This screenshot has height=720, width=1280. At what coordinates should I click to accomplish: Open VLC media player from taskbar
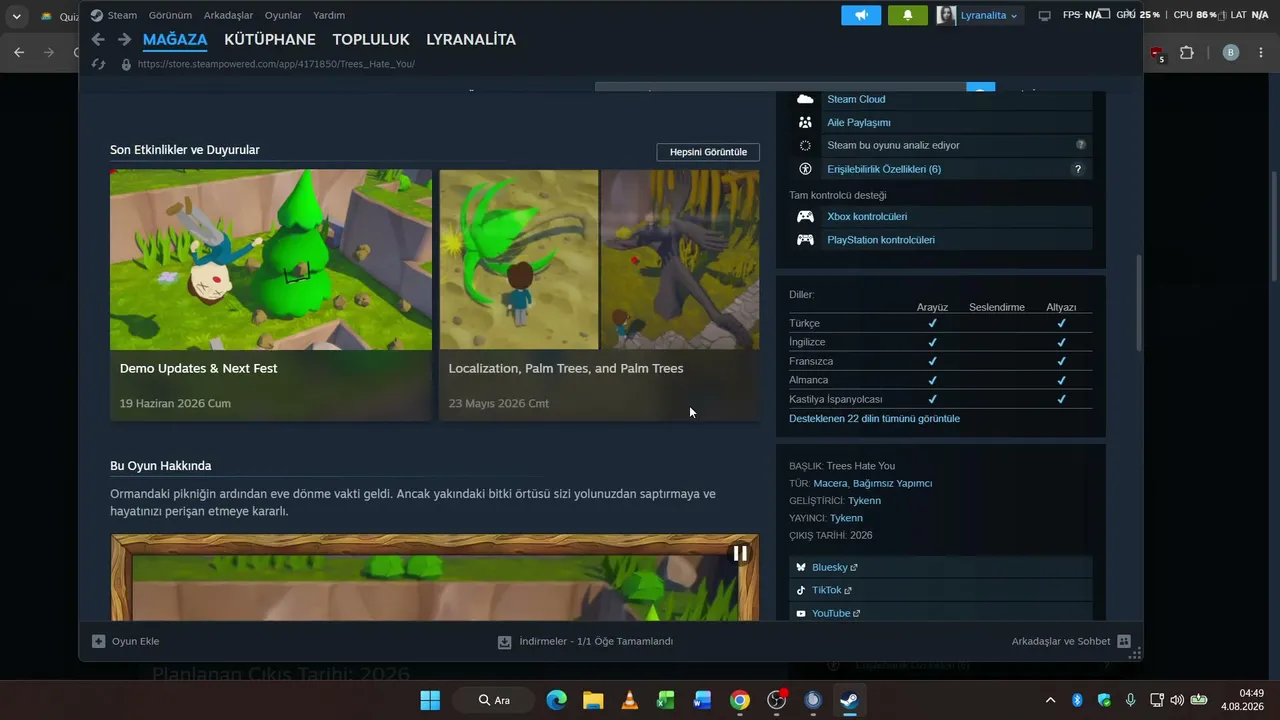point(630,700)
